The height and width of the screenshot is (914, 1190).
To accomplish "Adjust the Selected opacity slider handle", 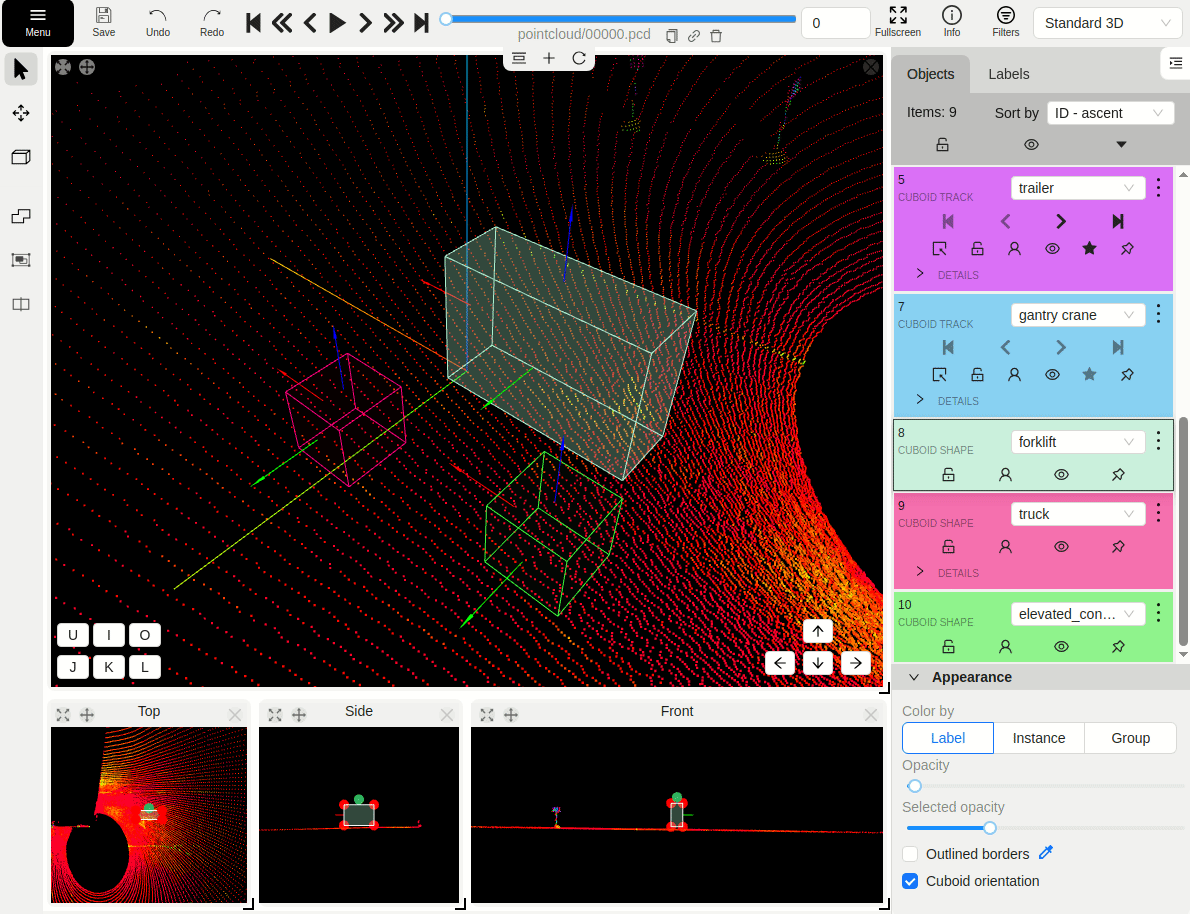I will click(x=989, y=827).
